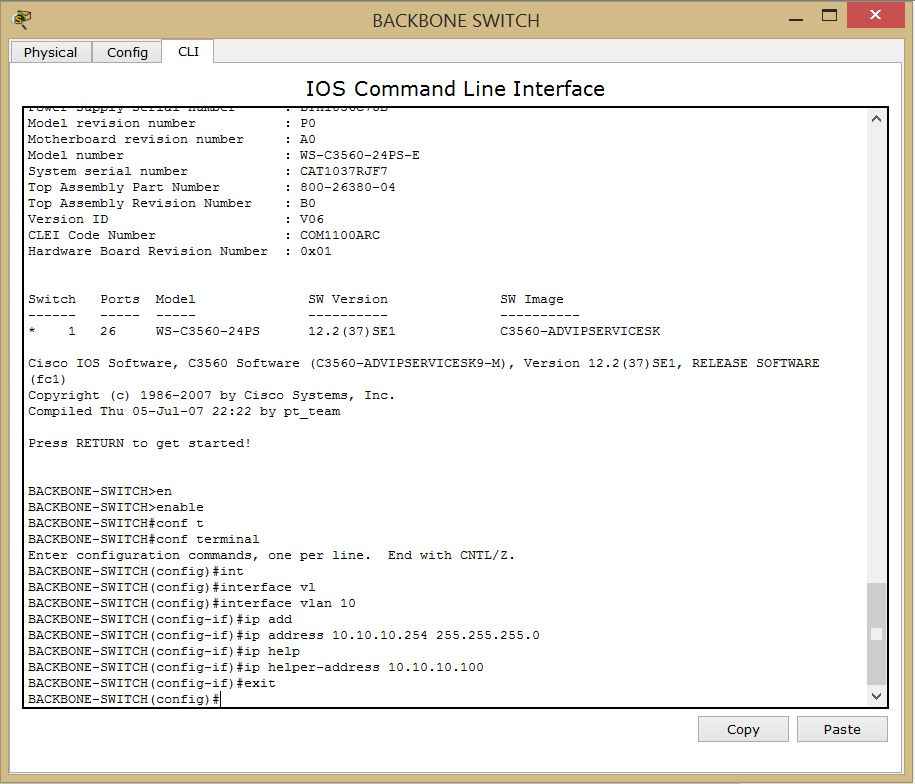
Task: Click the CLI vertical scrollbar thumb
Action: point(876,634)
